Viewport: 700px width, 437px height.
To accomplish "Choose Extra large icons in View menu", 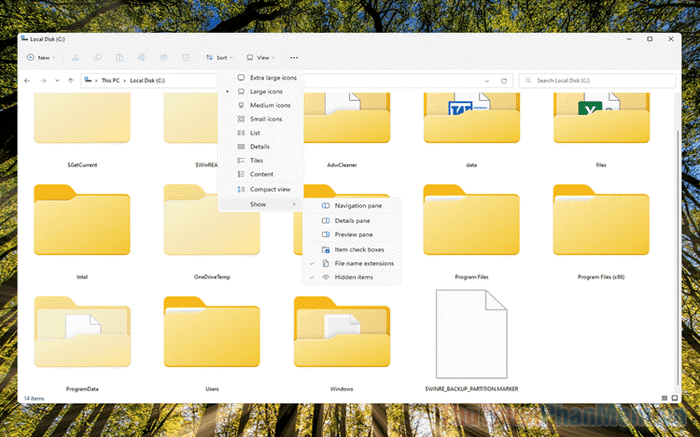I will [272, 77].
